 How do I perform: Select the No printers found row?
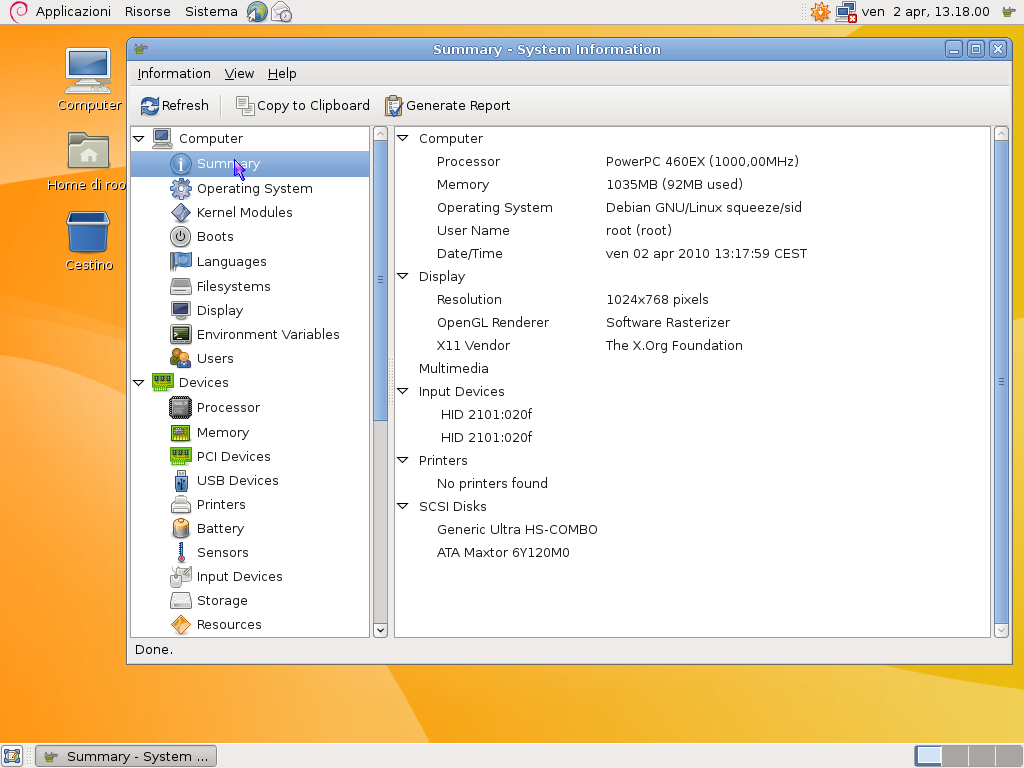(x=692, y=483)
